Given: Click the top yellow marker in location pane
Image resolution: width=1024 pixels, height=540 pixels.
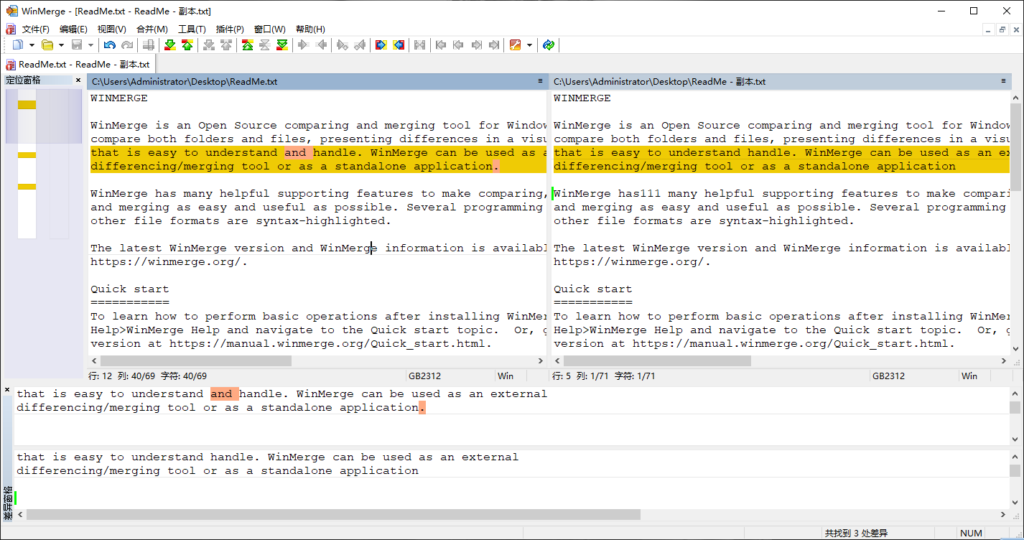Looking at the screenshot, I should pyautogui.click(x=26, y=105).
